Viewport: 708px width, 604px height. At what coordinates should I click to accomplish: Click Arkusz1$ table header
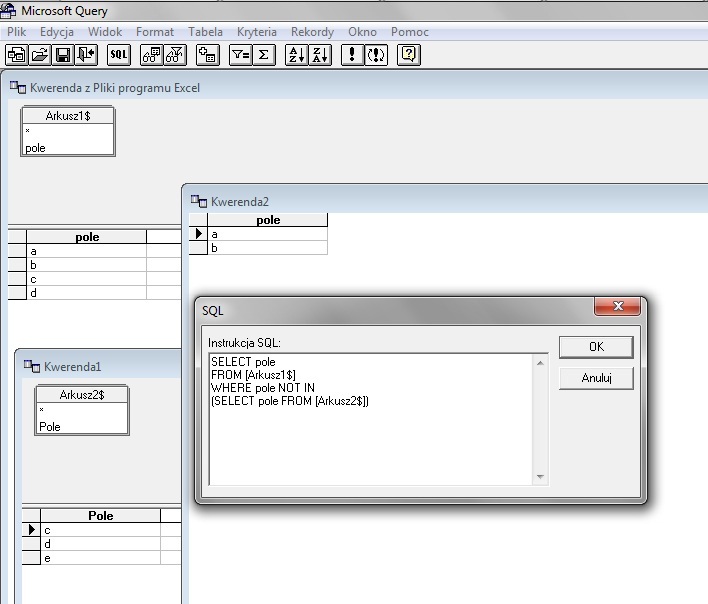coord(68,116)
